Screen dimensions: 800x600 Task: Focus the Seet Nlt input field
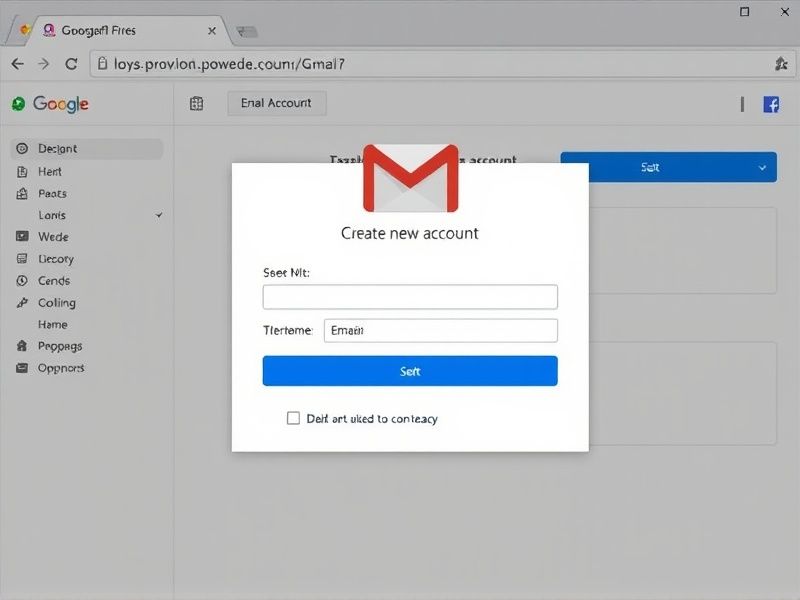410,297
